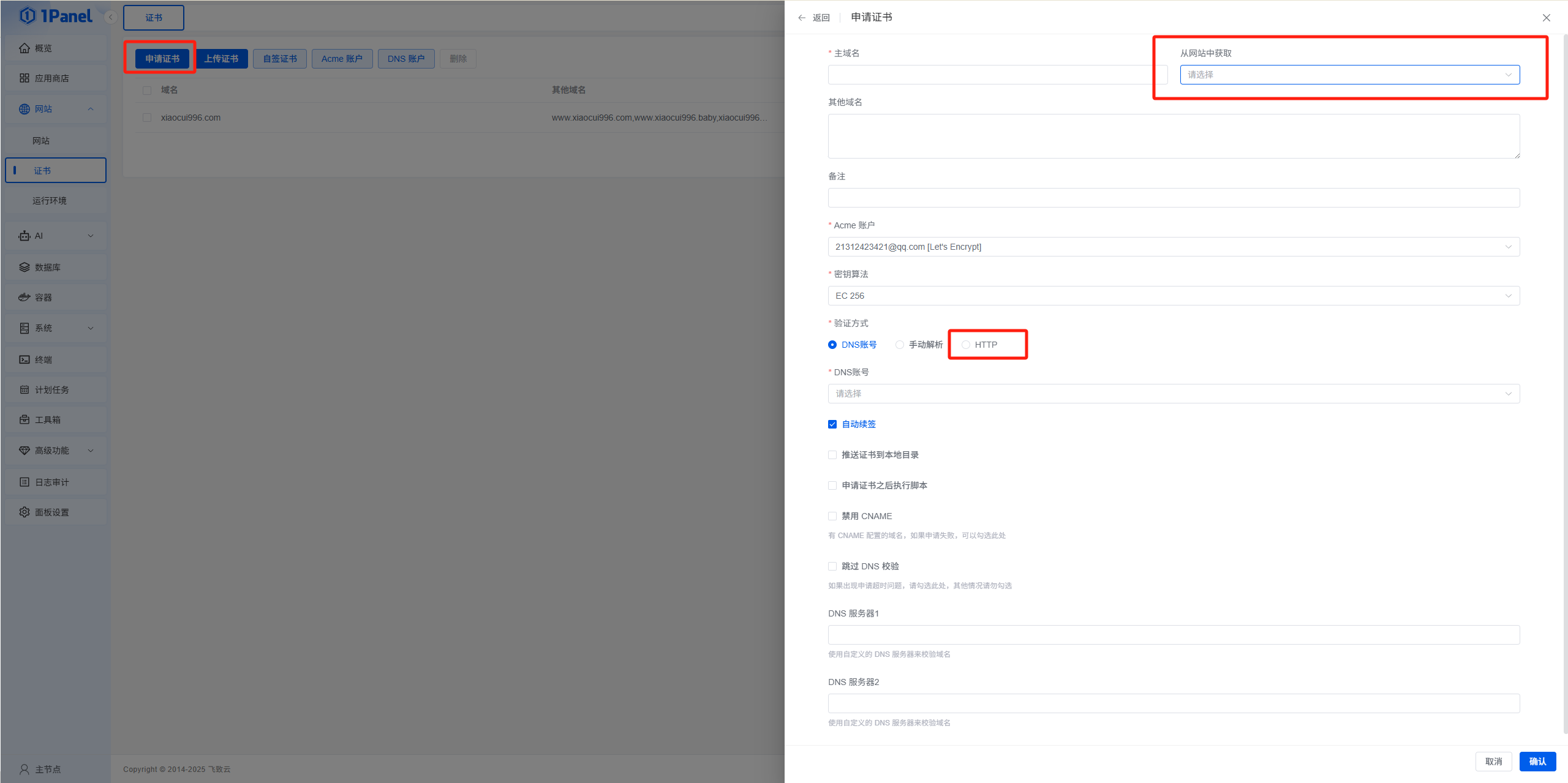This screenshot has height=783, width=1568.
Task: Open 面板设置 via the gear icon
Action: [x=24, y=512]
